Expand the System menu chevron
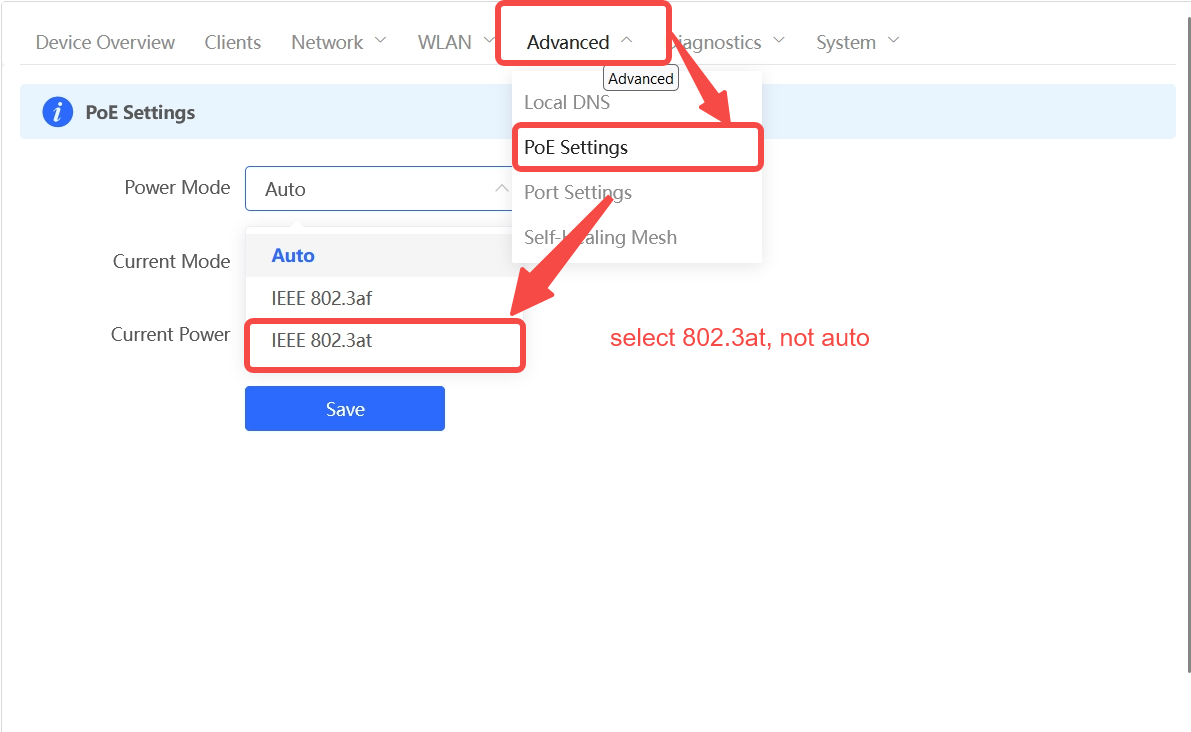This screenshot has width=1191, height=732. pyautogui.click(x=893, y=41)
